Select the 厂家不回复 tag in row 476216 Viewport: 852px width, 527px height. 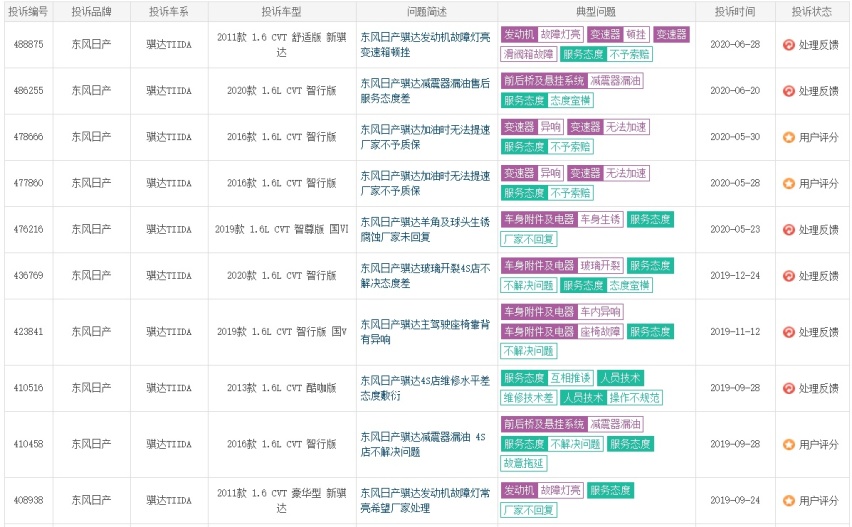[x=529, y=239]
